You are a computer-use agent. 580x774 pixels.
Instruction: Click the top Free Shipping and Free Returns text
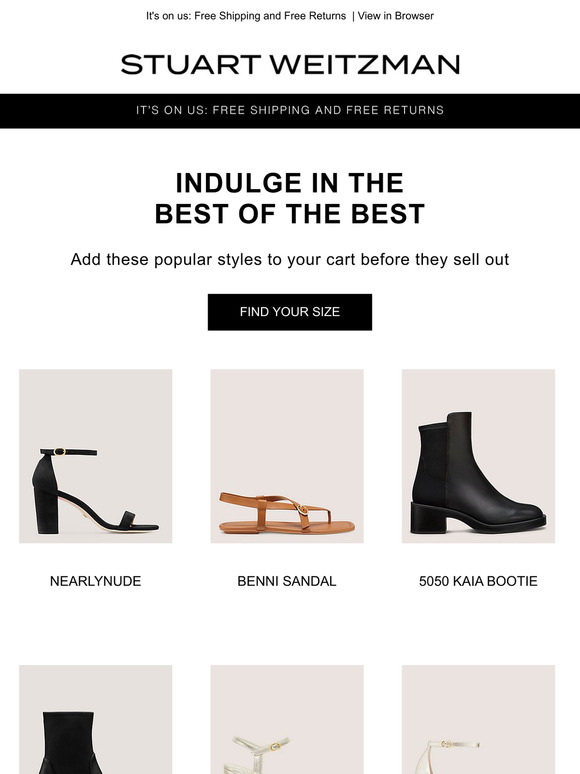point(246,16)
